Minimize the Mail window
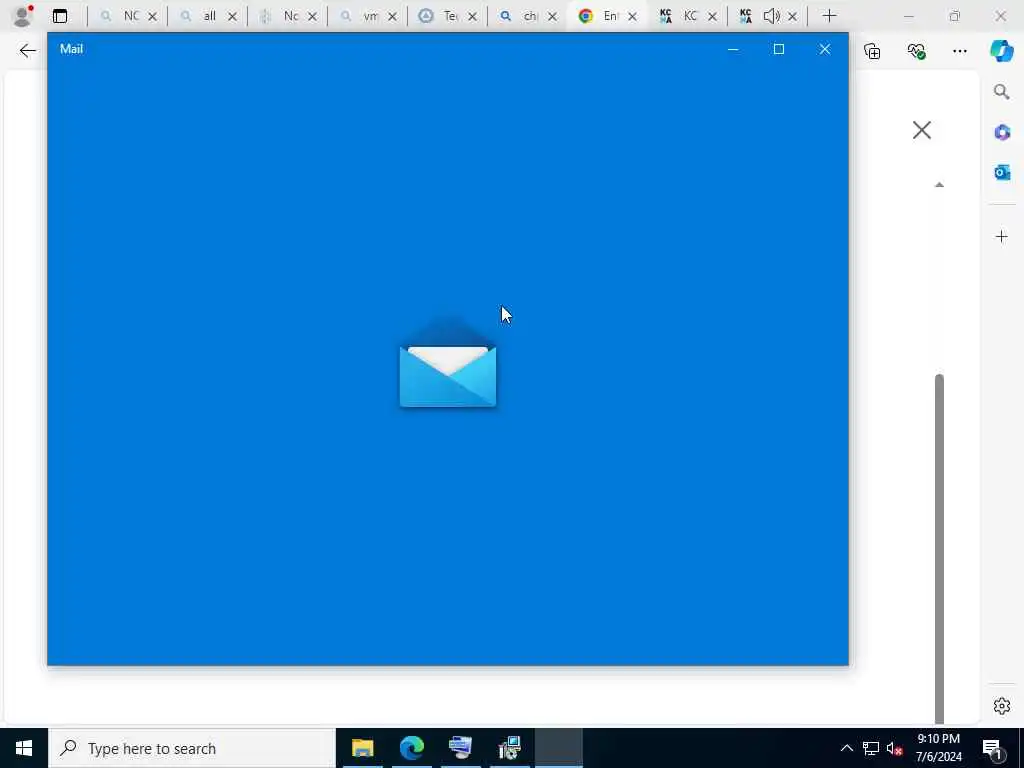The height and width of the screenshot is (768, 1024). coord(733,49)
